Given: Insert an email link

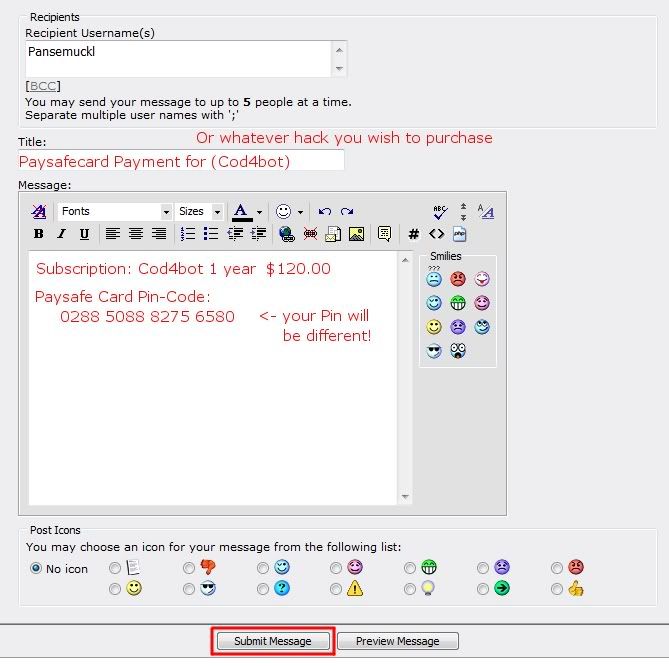Looking at the screenshot, I should pos(333,234).
